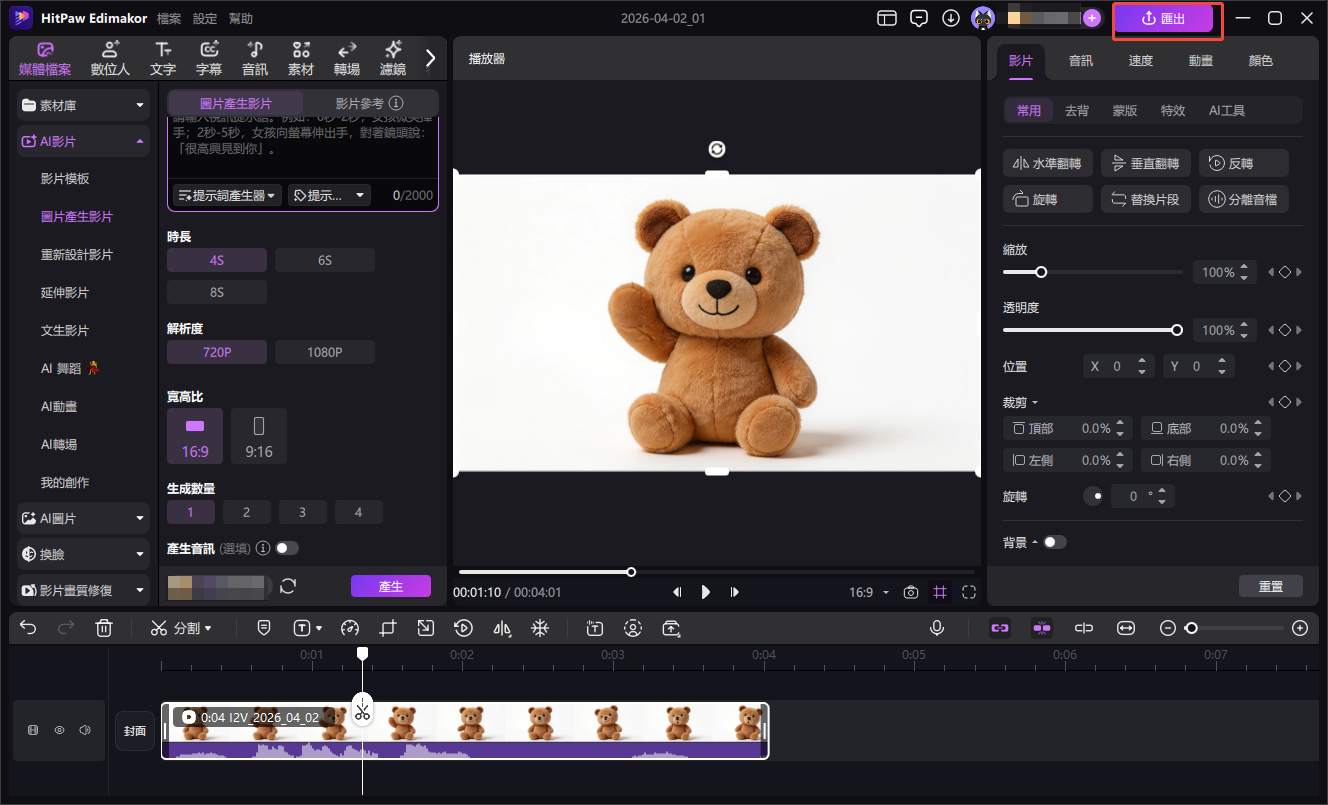Enter fullscreen preview in the player
This screenshot has width=1328, height=805.
(968, 592)
